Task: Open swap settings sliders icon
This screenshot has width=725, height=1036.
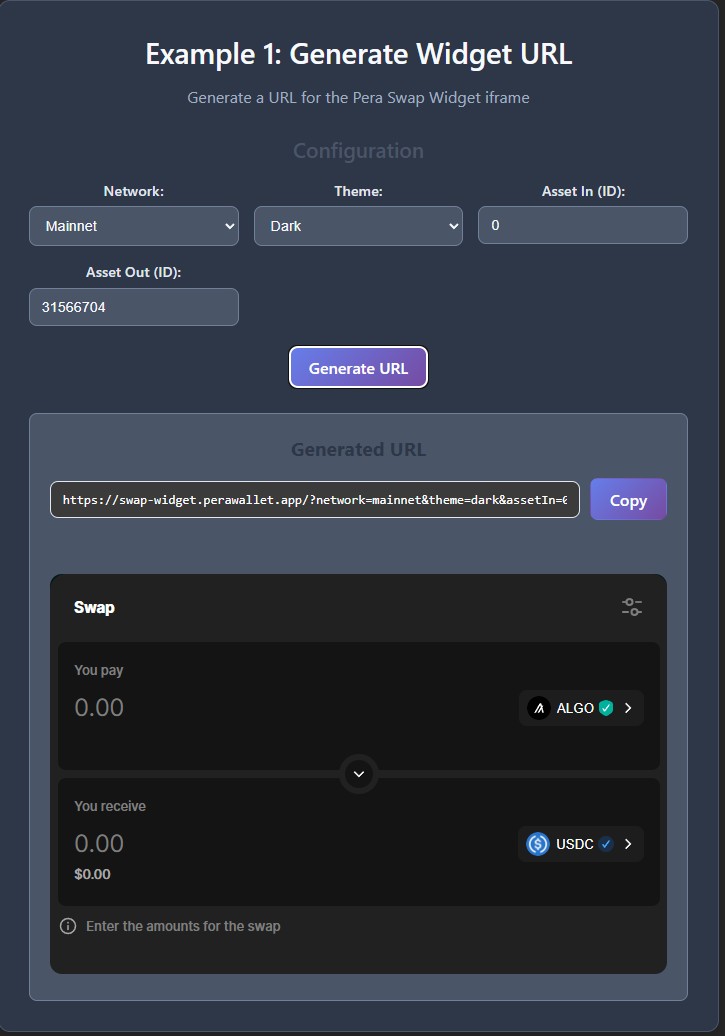Action: click(632, 607)
